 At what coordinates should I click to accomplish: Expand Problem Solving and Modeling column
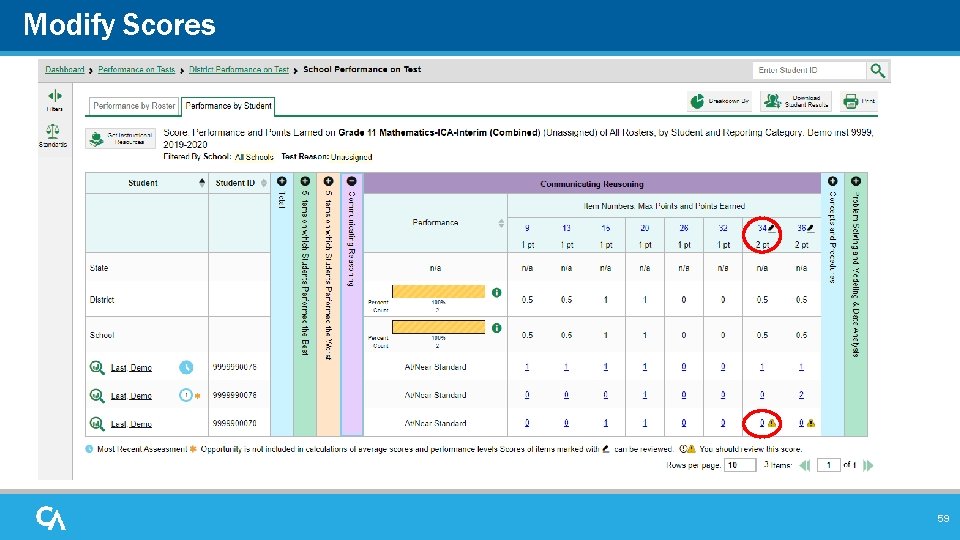pos(856,181)
